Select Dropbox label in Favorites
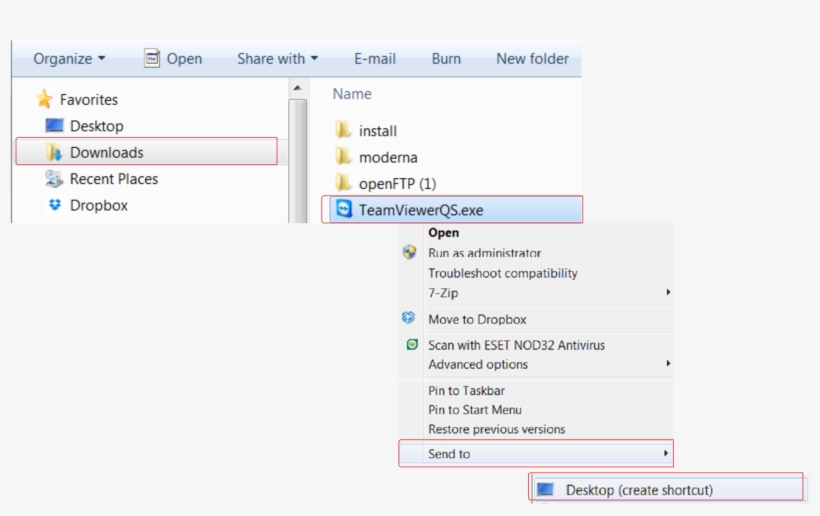Screen dimensions: 820x516 [99, 205]
